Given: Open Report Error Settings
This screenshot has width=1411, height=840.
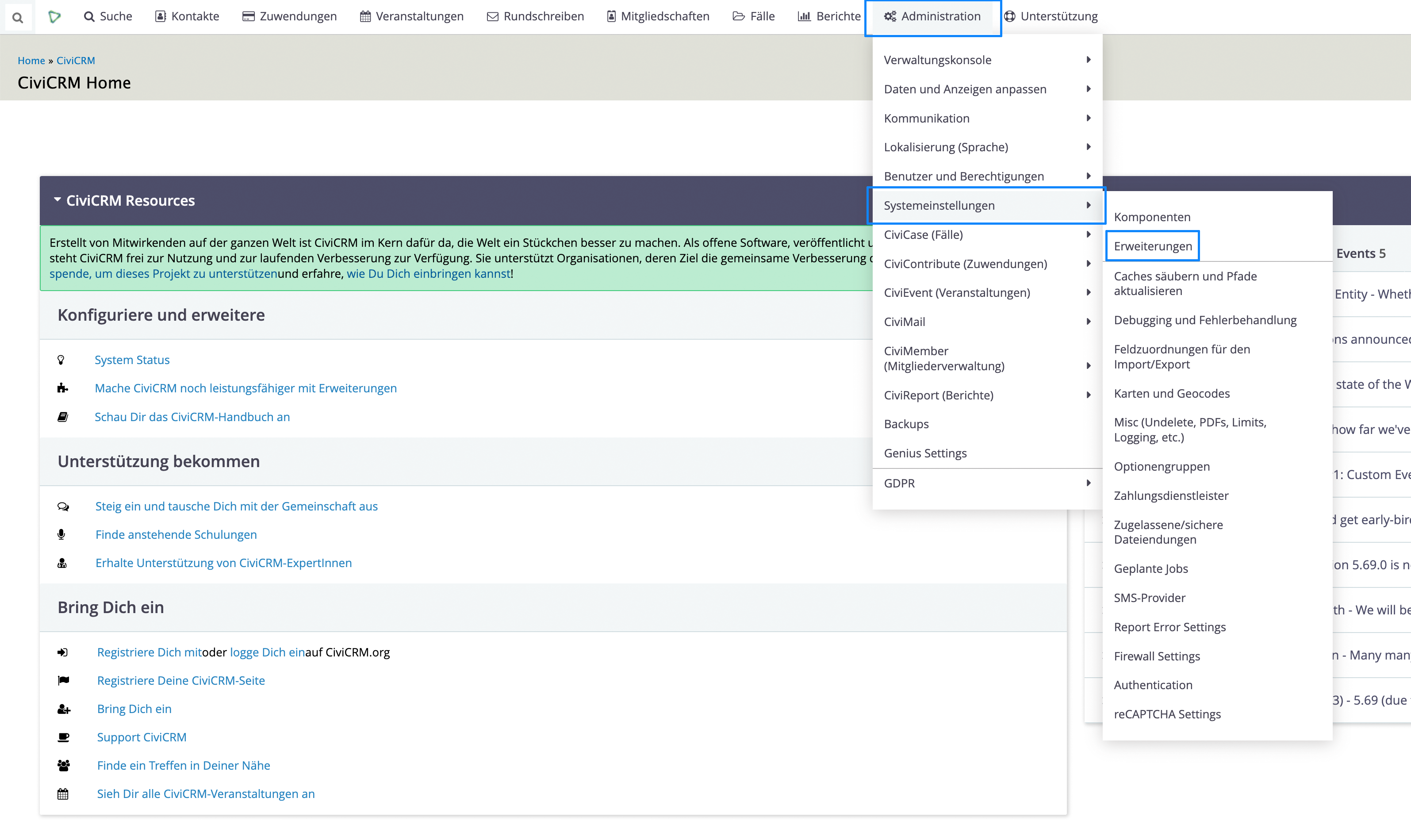Looking at the screenshot, I should [1217, 627].
